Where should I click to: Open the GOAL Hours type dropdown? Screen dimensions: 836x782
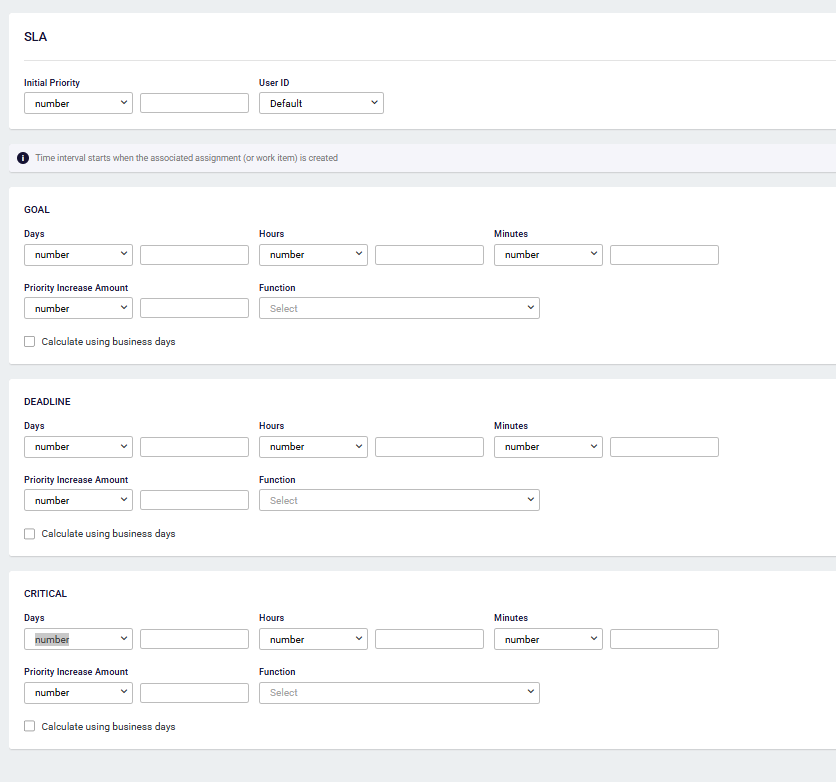314,255
